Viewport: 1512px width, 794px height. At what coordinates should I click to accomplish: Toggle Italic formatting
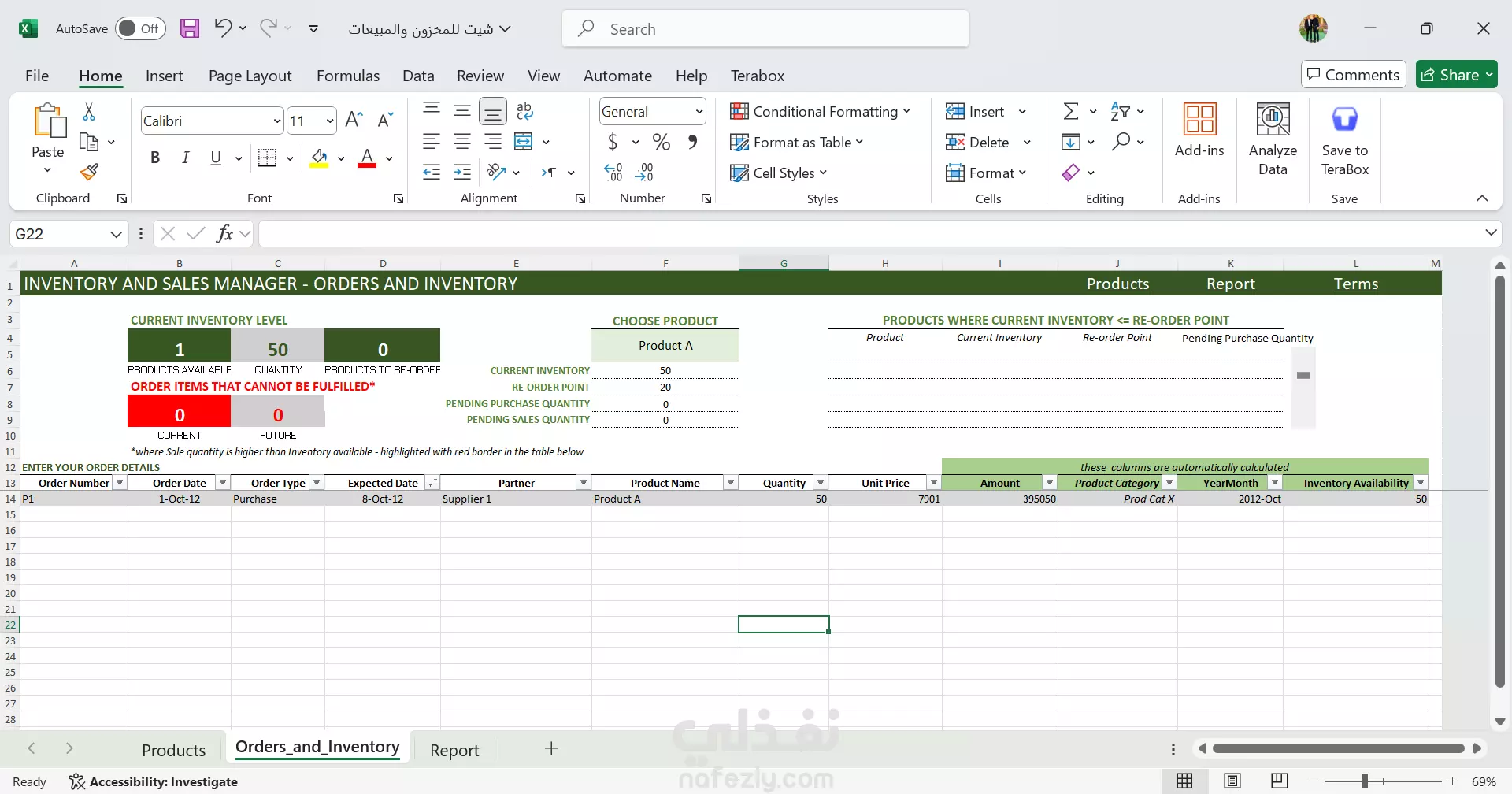coord(185,158)
